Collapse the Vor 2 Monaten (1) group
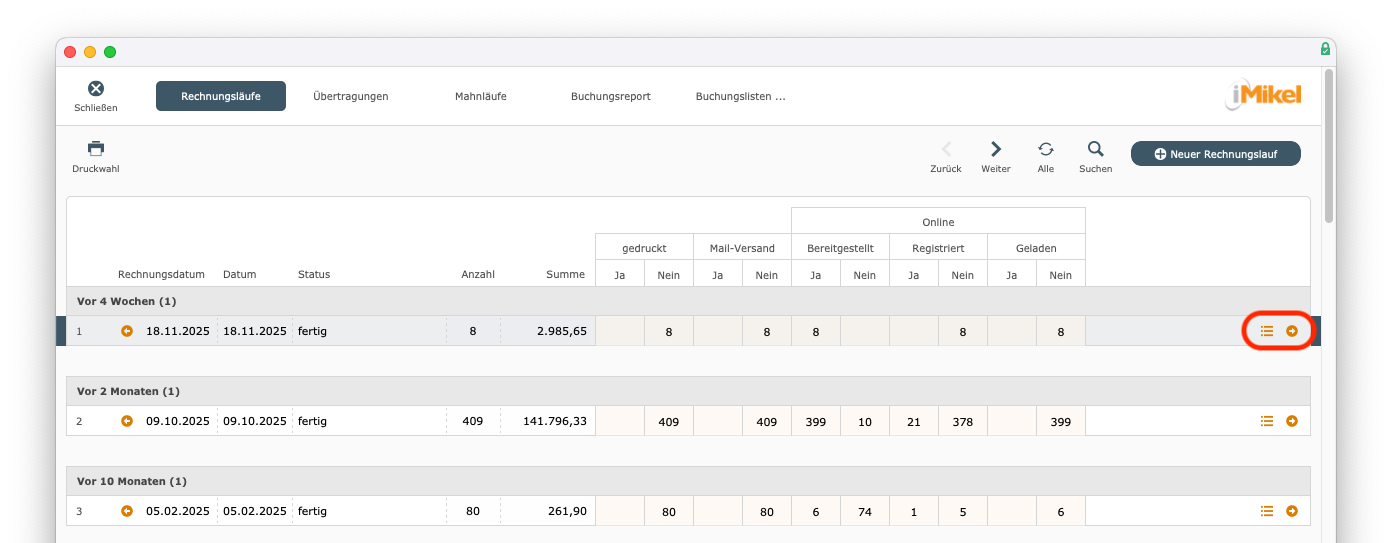The image size is (1392, 543). (128, 391)
